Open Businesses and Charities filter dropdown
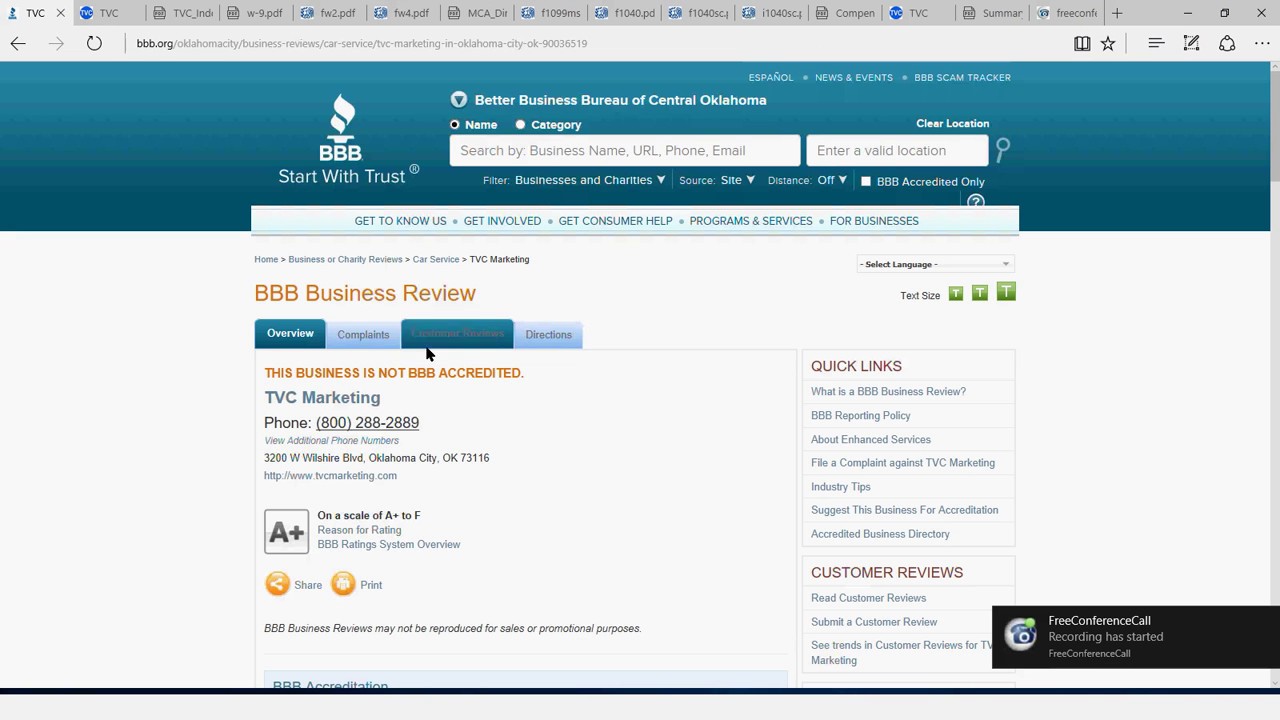 [590, 180]
